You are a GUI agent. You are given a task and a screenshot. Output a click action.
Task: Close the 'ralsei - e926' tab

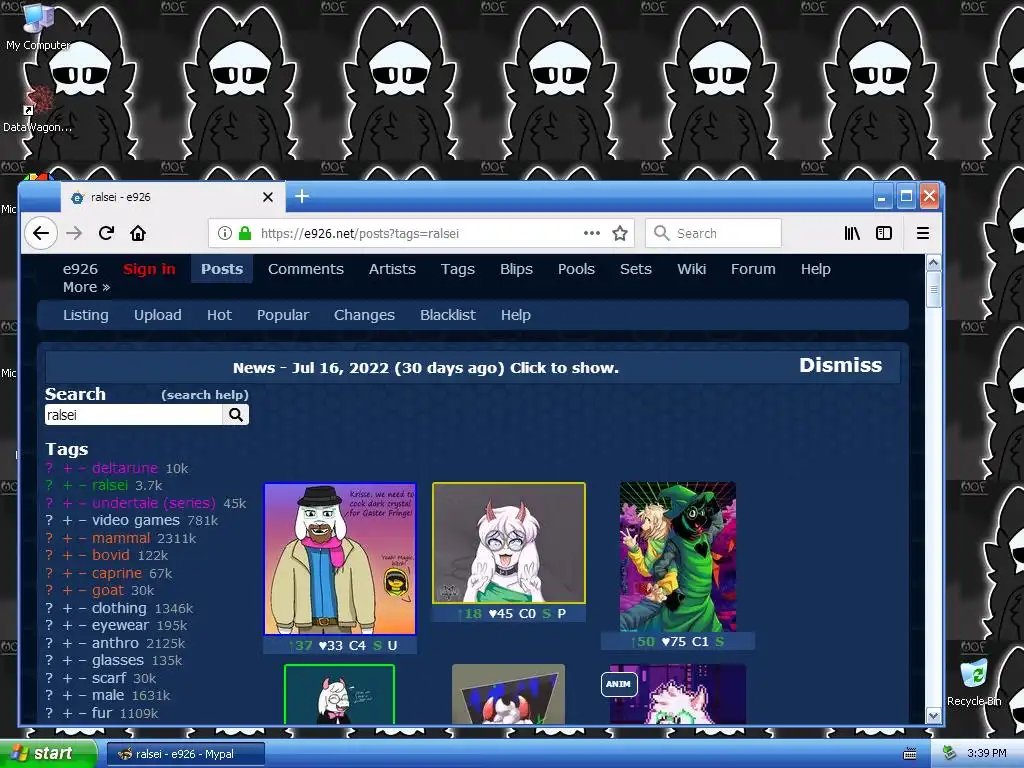pos(268,197)
